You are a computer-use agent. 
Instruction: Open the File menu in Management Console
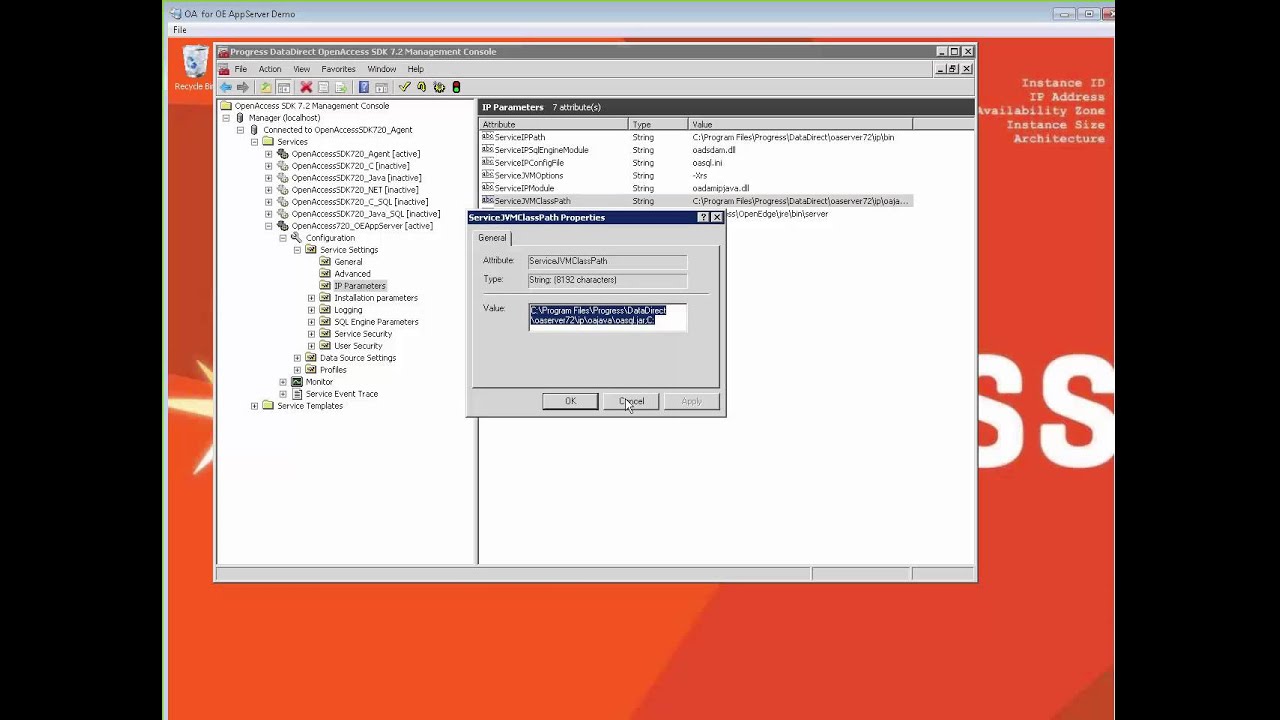240,69
